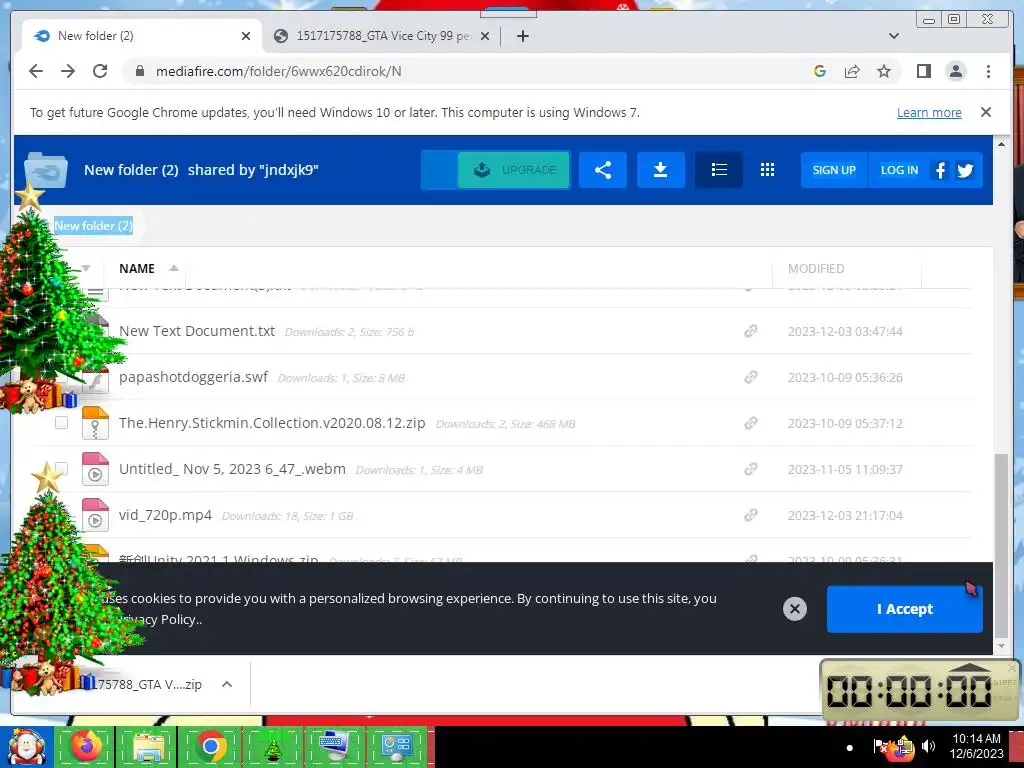This screenshot has width=1024, height=768.
Task: Click the SIGN UP button
Action: coord(834,170)
